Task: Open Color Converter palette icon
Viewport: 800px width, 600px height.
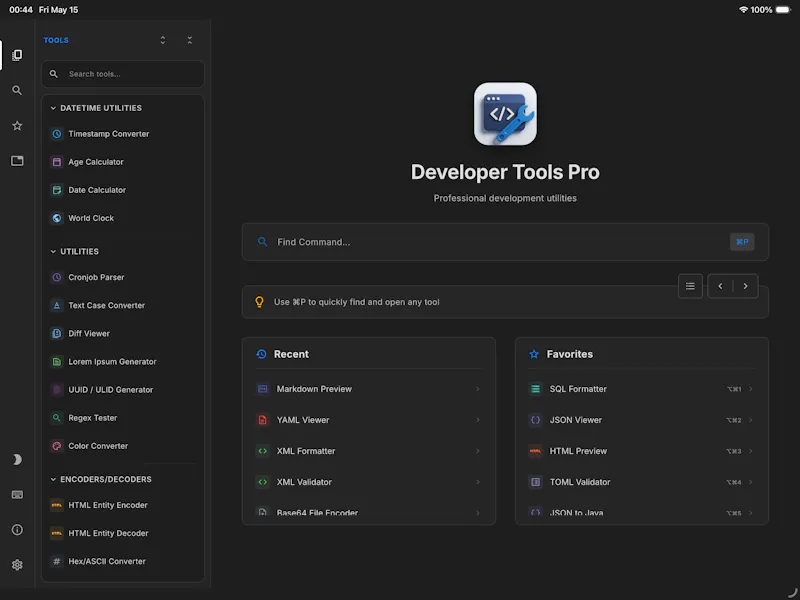Action: 57,445
